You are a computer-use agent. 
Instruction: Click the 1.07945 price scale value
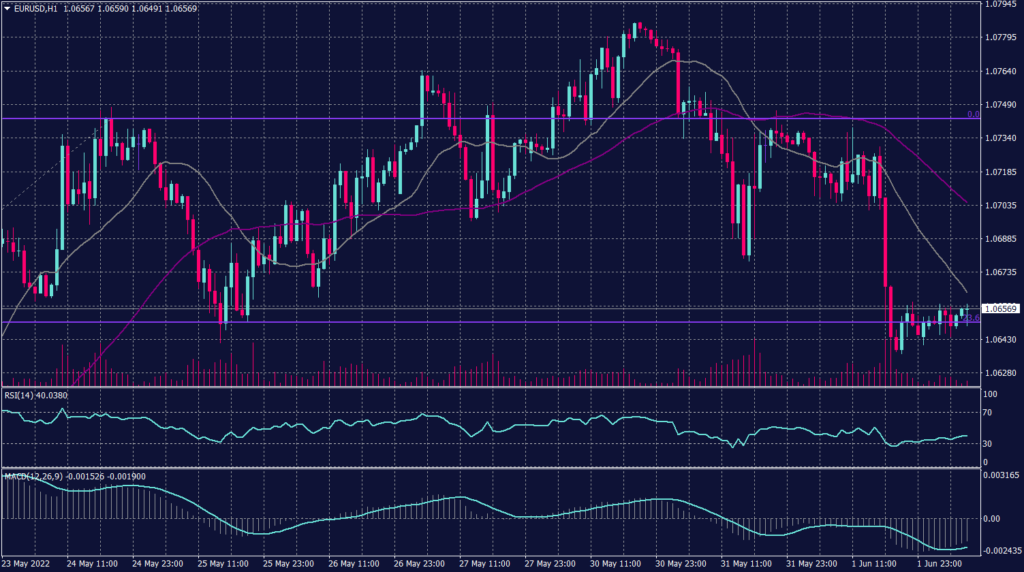tap(1001, 4)
